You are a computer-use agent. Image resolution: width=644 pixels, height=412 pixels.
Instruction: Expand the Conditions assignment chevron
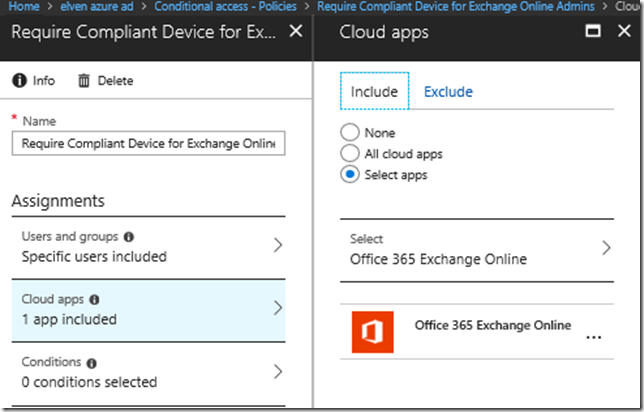coord(278,371)
